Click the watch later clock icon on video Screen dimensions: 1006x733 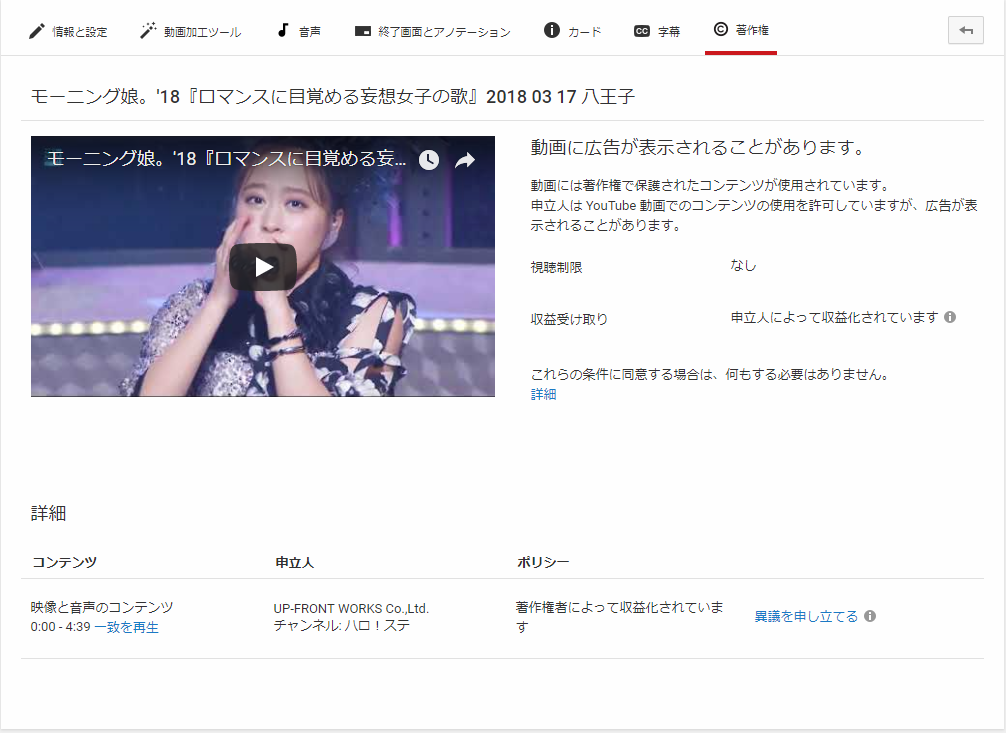(429, 160)
